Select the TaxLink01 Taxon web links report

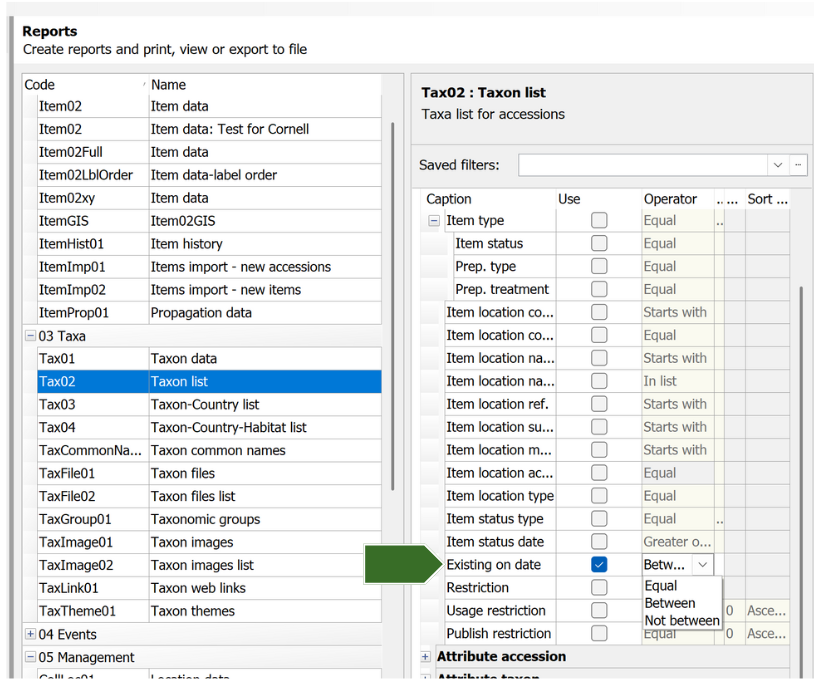[210, 588]
